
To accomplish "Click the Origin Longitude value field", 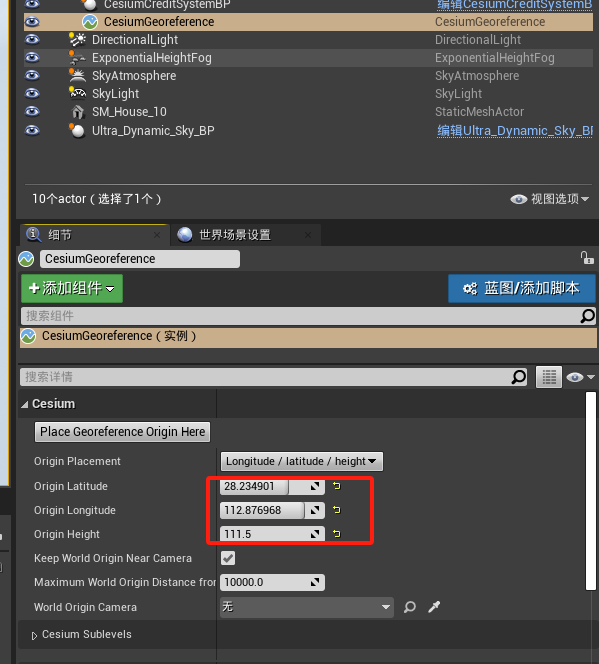I will point(272,510).
